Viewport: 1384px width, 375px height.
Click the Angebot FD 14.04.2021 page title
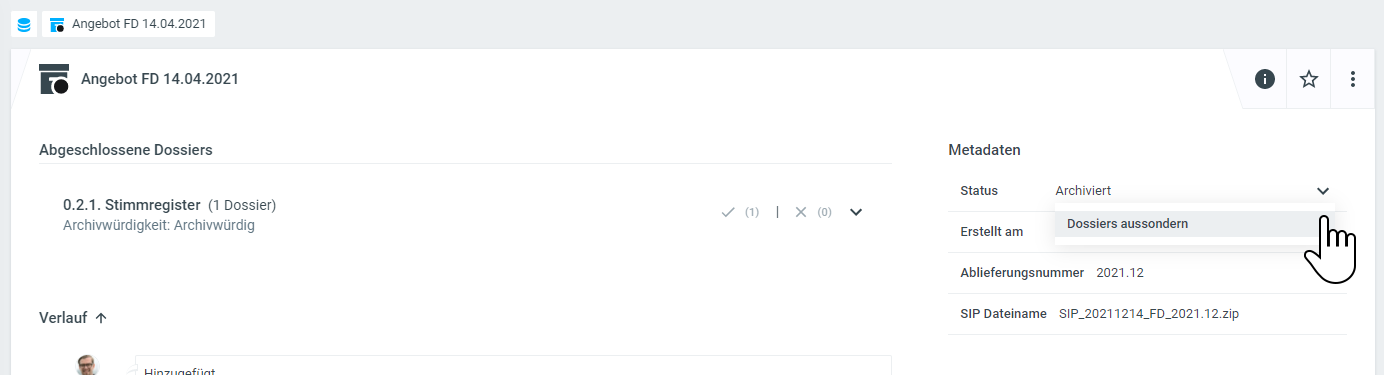pyautogui.click(x=160, y=79)
